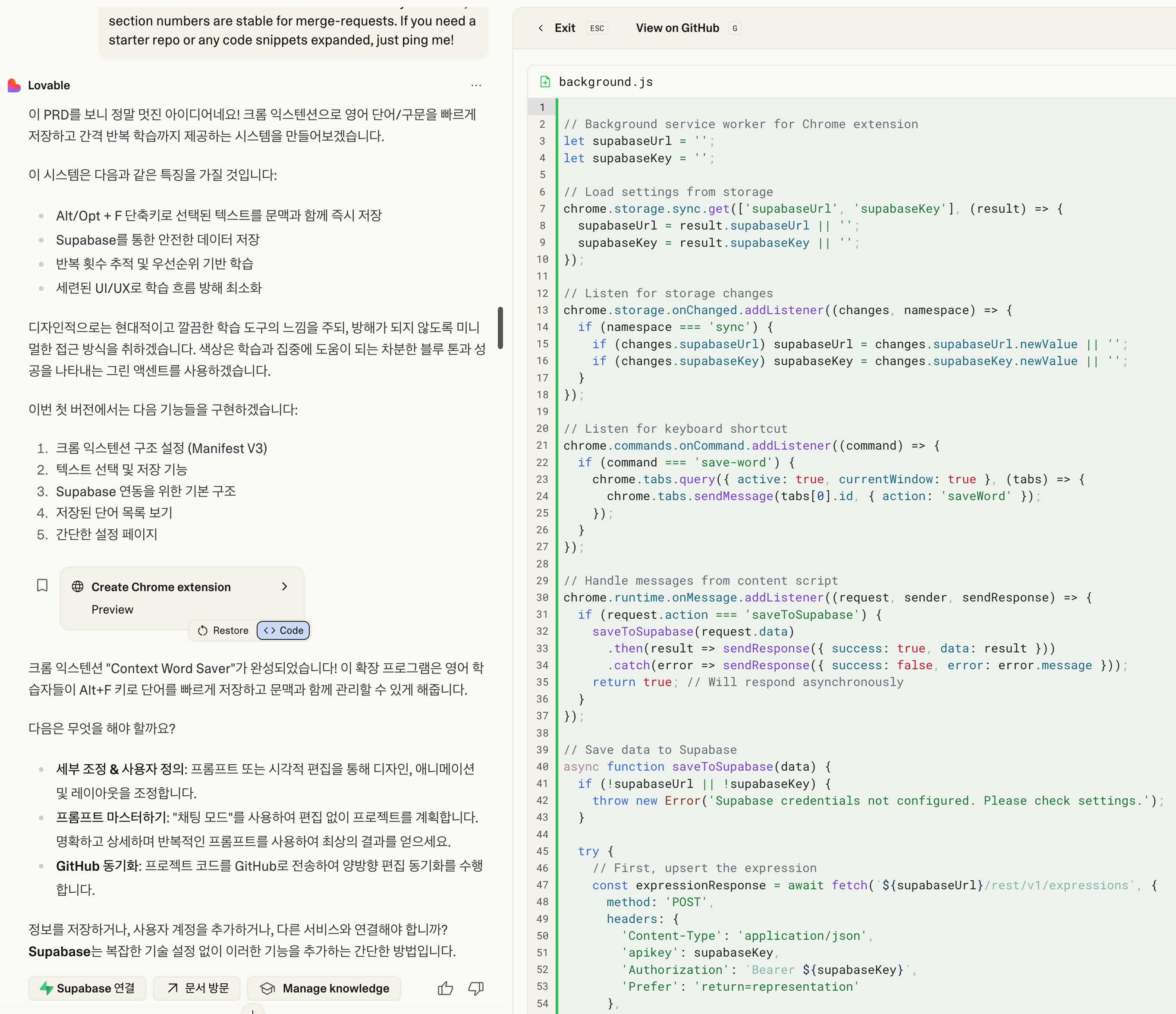The width and height of the screenshot is (1176, 1014).
Task: Click the comment "// Listen for keyboard shortcut"
Action: tap(676, 428)
